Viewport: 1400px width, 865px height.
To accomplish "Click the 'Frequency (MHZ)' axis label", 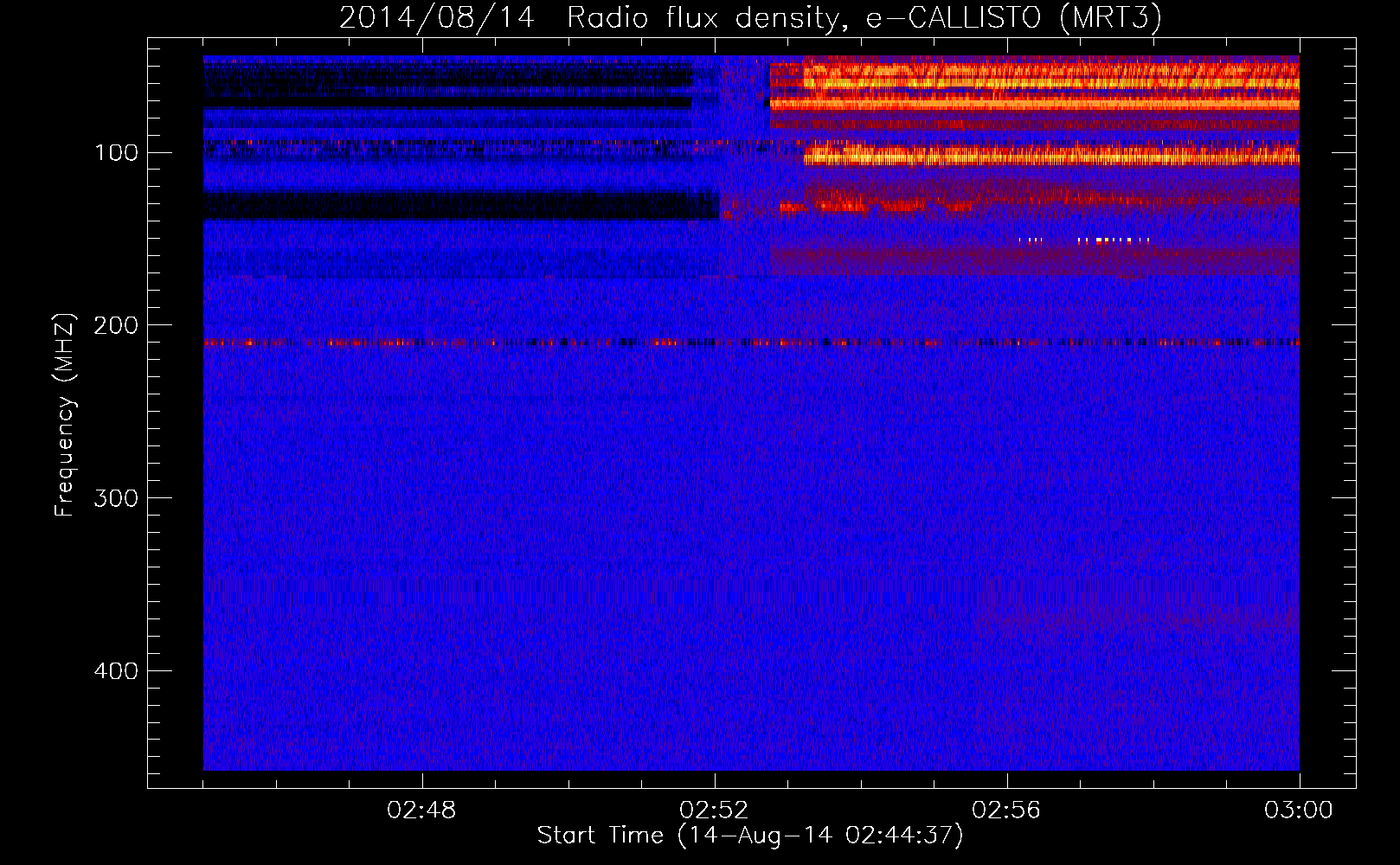I will 65,415.
